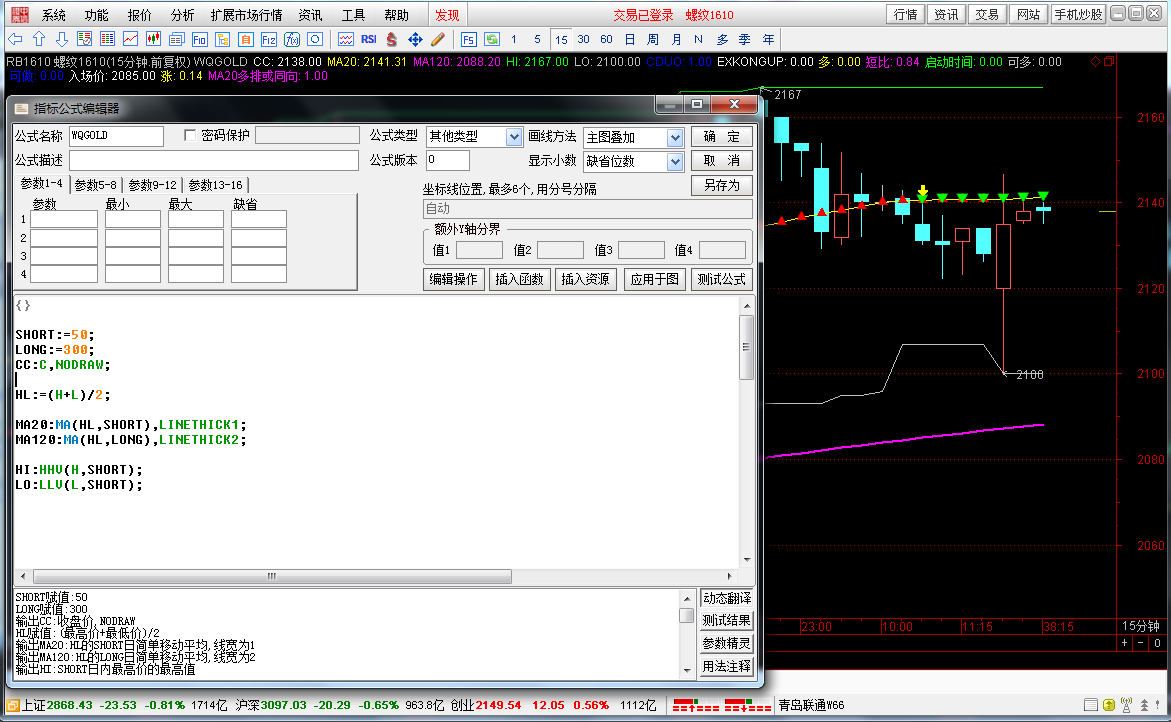The width and height of the screenshot is (1171, 722).
Task: Select the blue four-arrow move tool
Action: [415, 39]
